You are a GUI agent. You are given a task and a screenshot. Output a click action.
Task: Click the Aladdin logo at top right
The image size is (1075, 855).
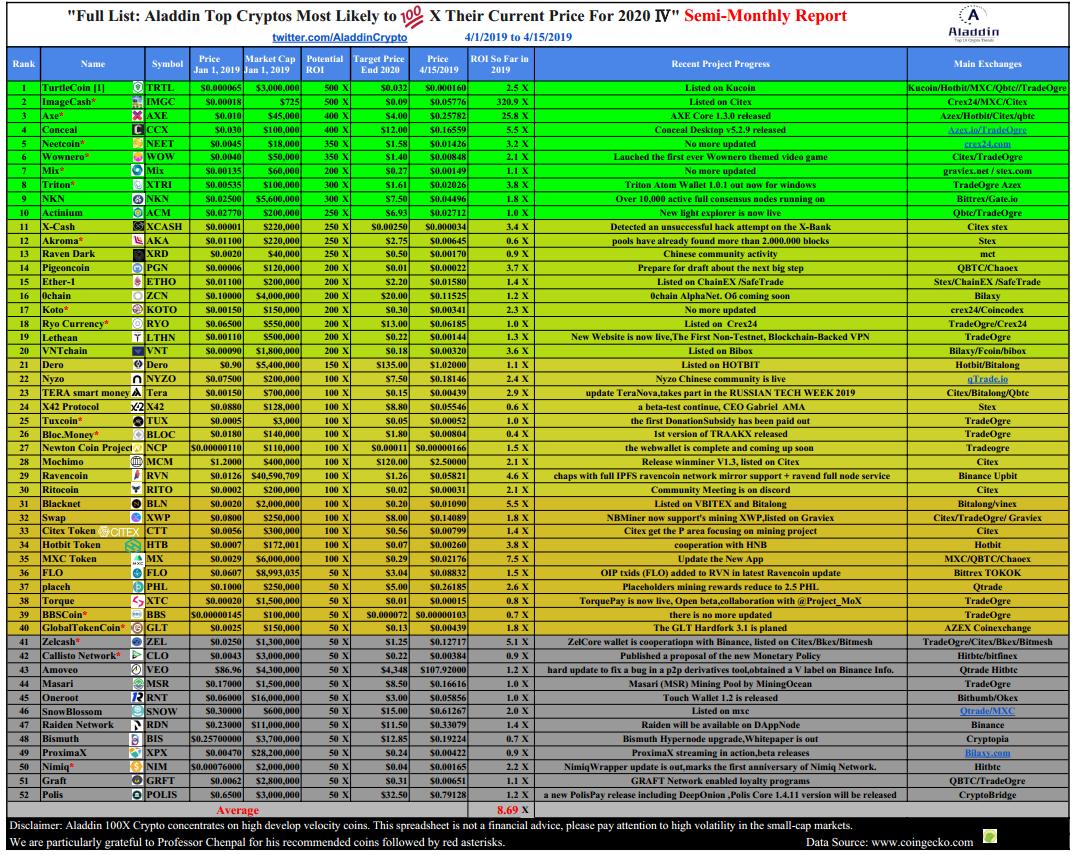[x=973, y=25]
